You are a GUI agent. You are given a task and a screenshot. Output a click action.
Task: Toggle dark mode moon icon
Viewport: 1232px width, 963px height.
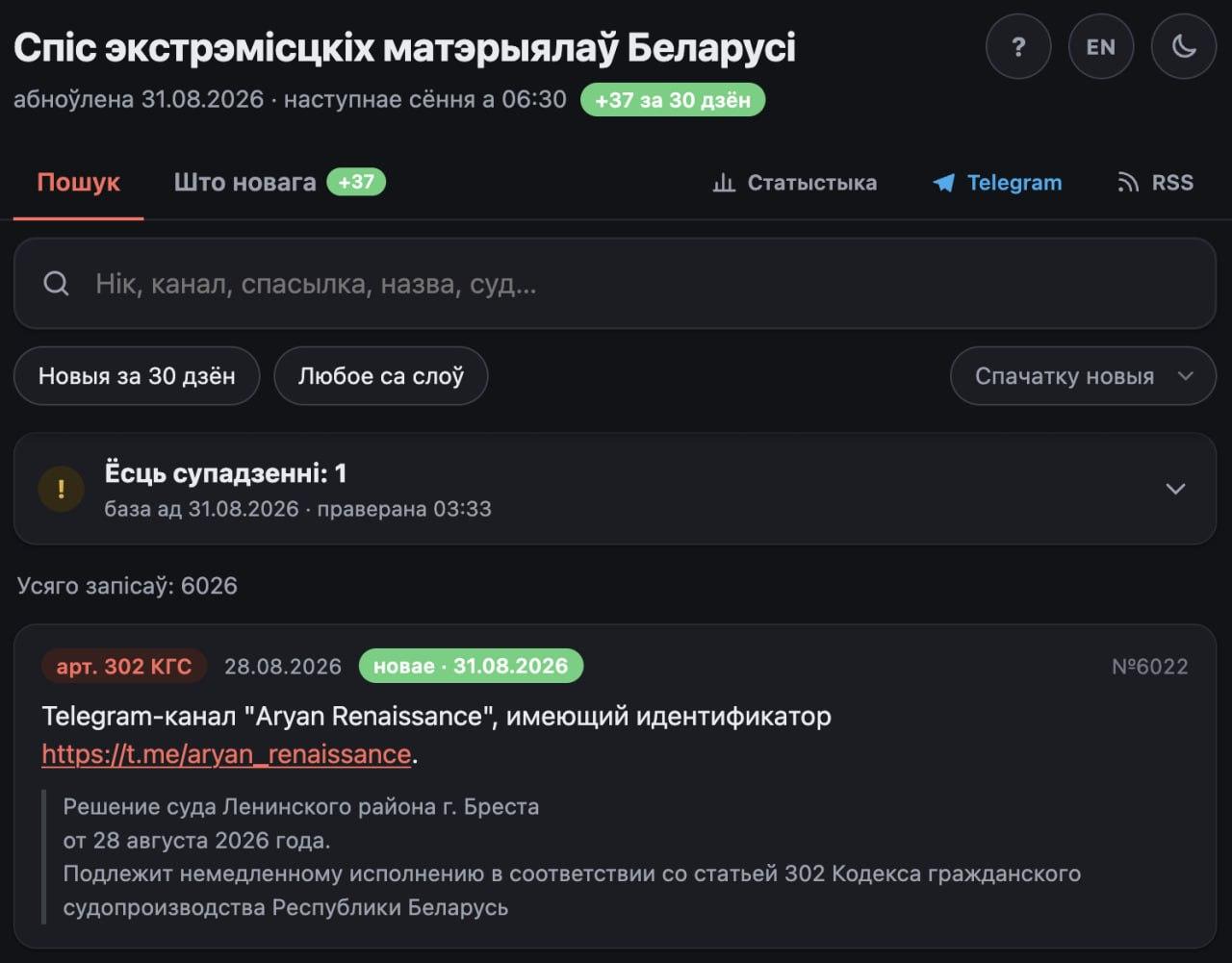tap(1184, 46)
